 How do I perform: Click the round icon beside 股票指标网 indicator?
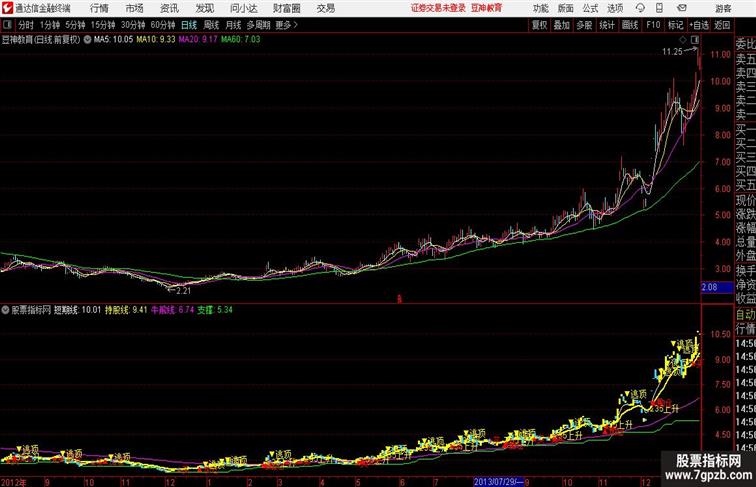click(x=5, y=310)
